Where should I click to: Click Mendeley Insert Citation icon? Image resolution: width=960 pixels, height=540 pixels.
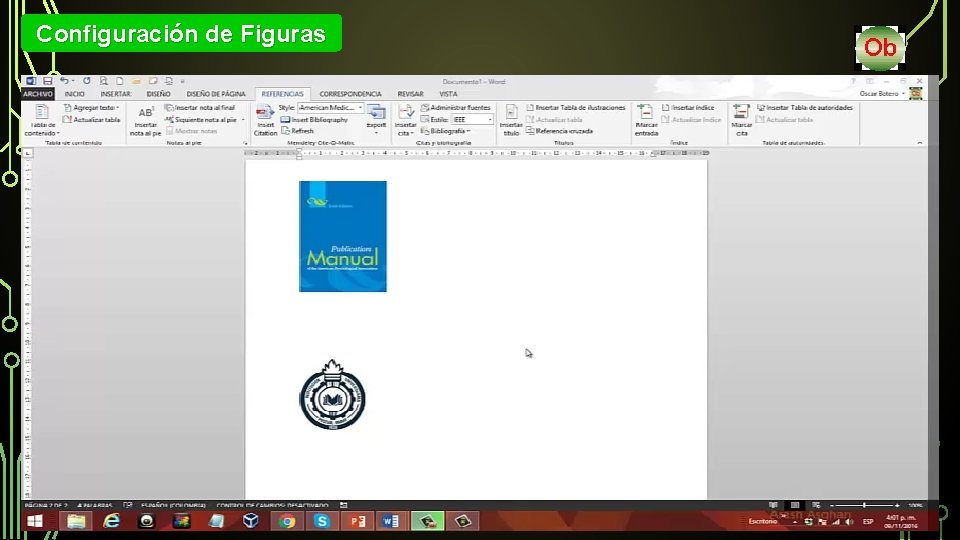point(265,120)
